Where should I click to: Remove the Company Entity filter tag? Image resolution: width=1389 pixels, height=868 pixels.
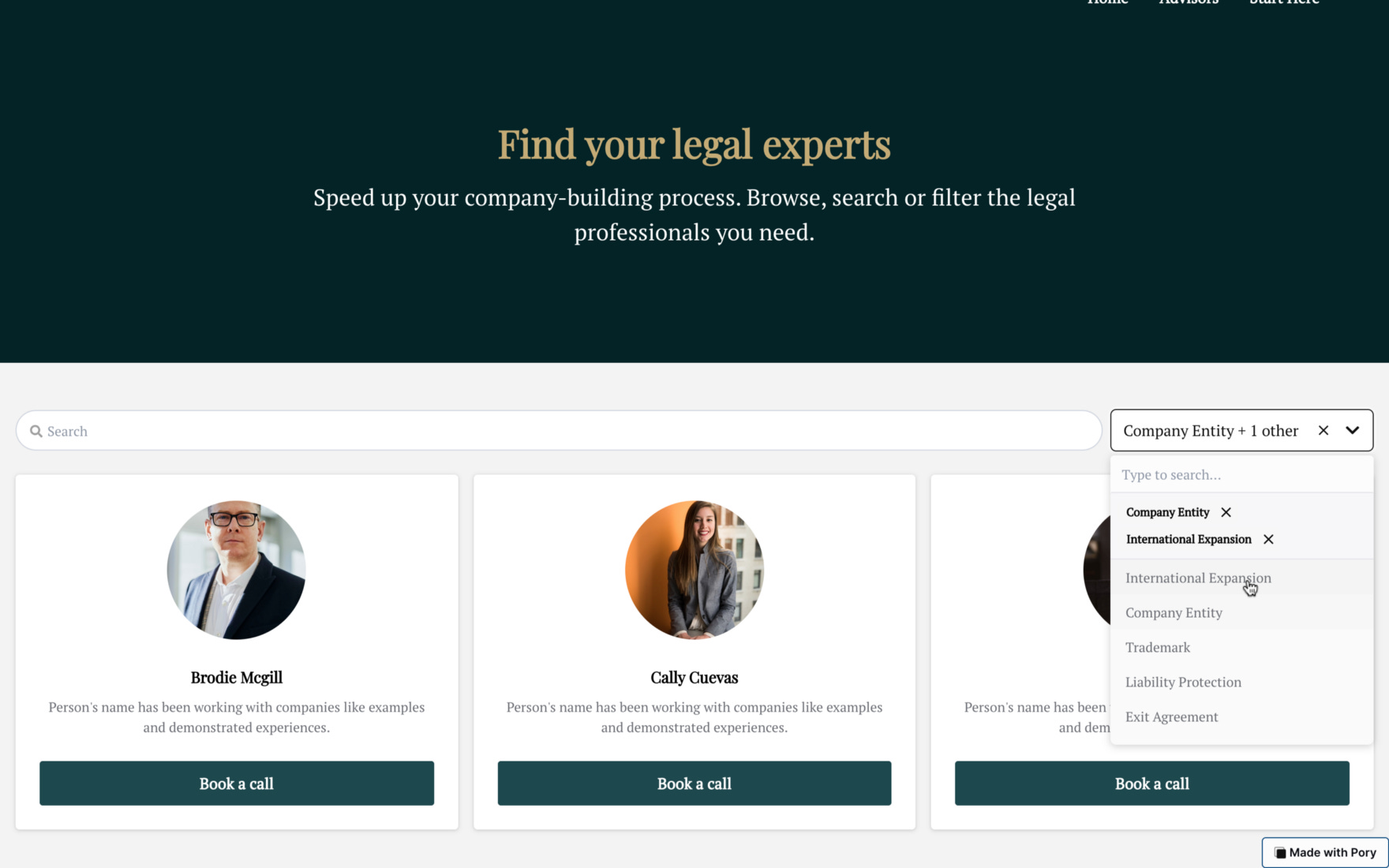pyautogui.click(x=1226, y=512)
